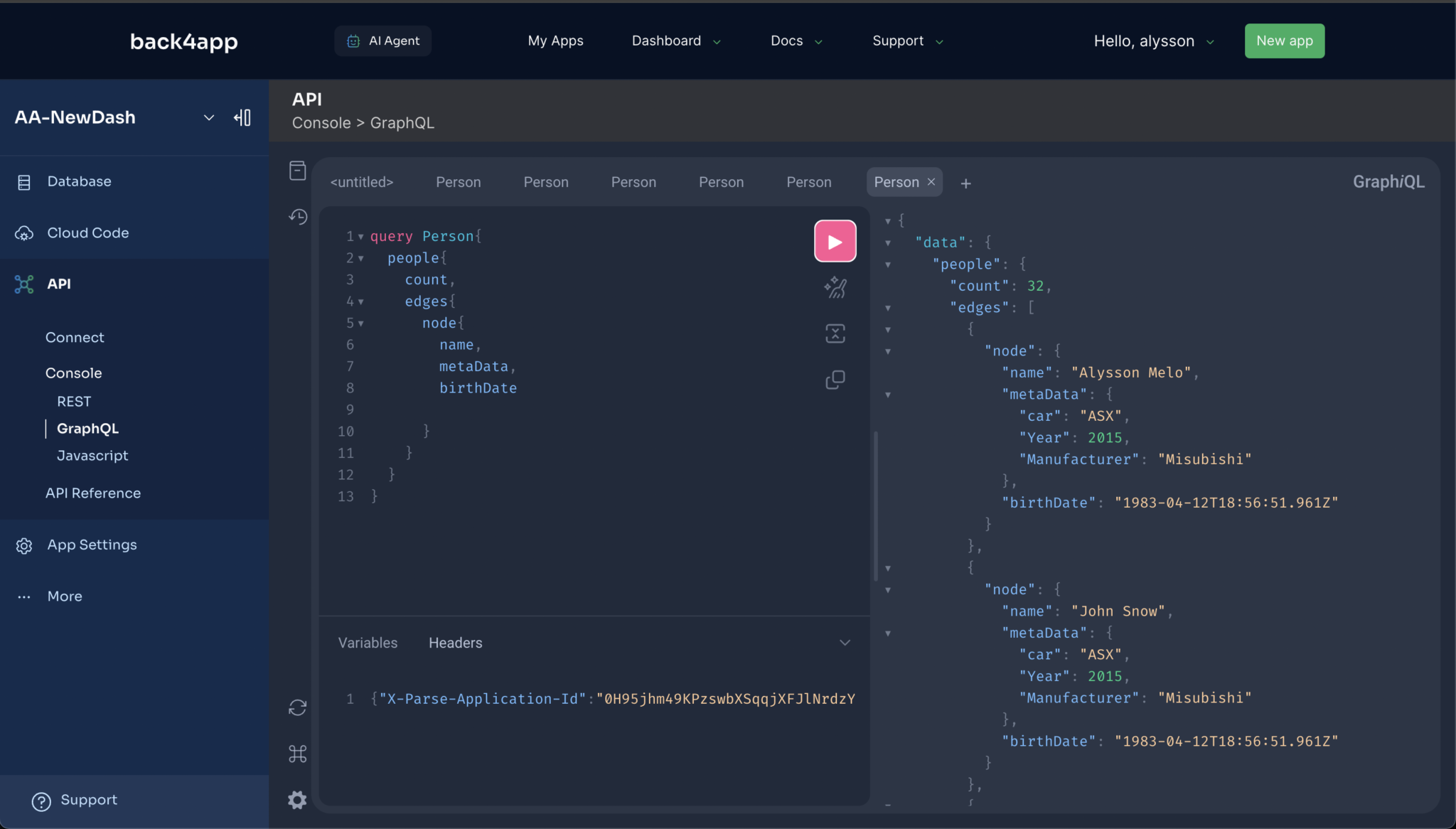Viewport: 1456px width, 829px height.
Task: Close the active Person tab
Action: tap(931, 182)
